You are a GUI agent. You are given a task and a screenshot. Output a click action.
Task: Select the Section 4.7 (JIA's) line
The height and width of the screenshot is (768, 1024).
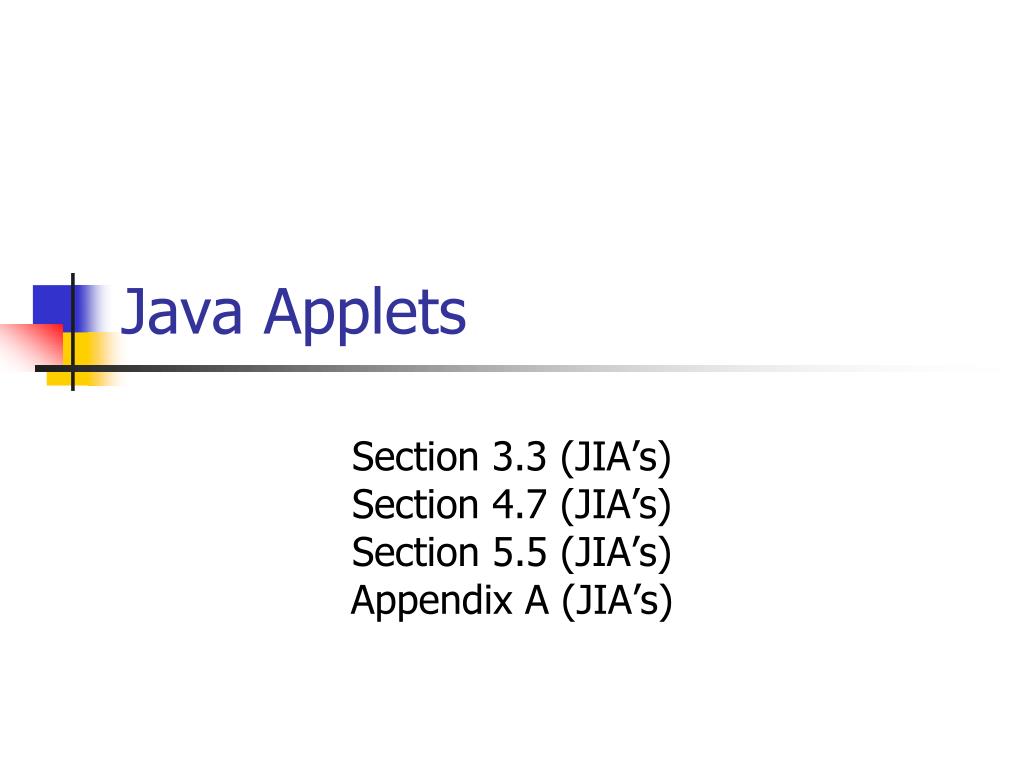coord(511,505)
